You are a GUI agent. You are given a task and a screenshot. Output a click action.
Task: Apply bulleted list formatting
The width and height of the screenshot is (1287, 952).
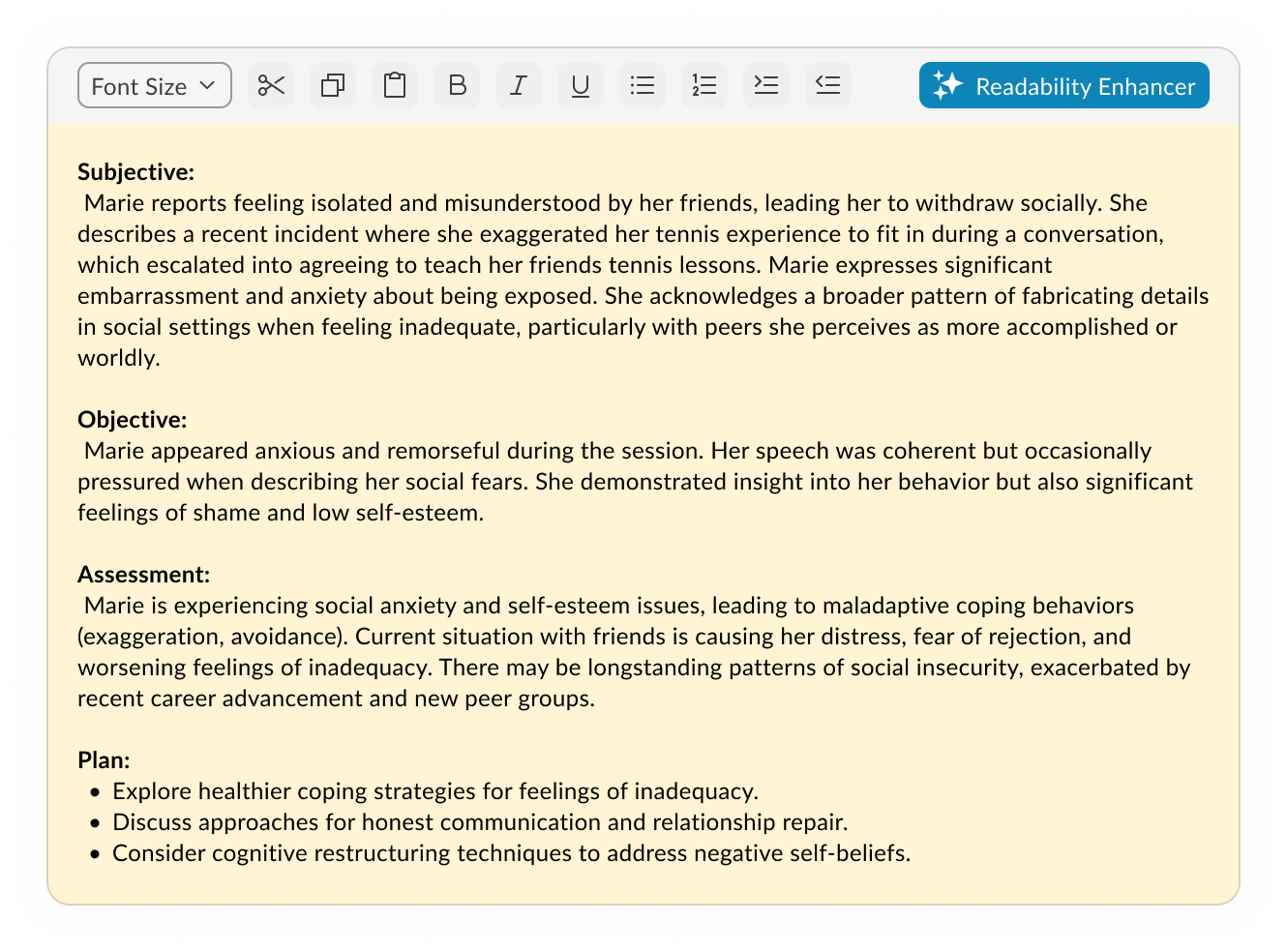tap(643, 86)
